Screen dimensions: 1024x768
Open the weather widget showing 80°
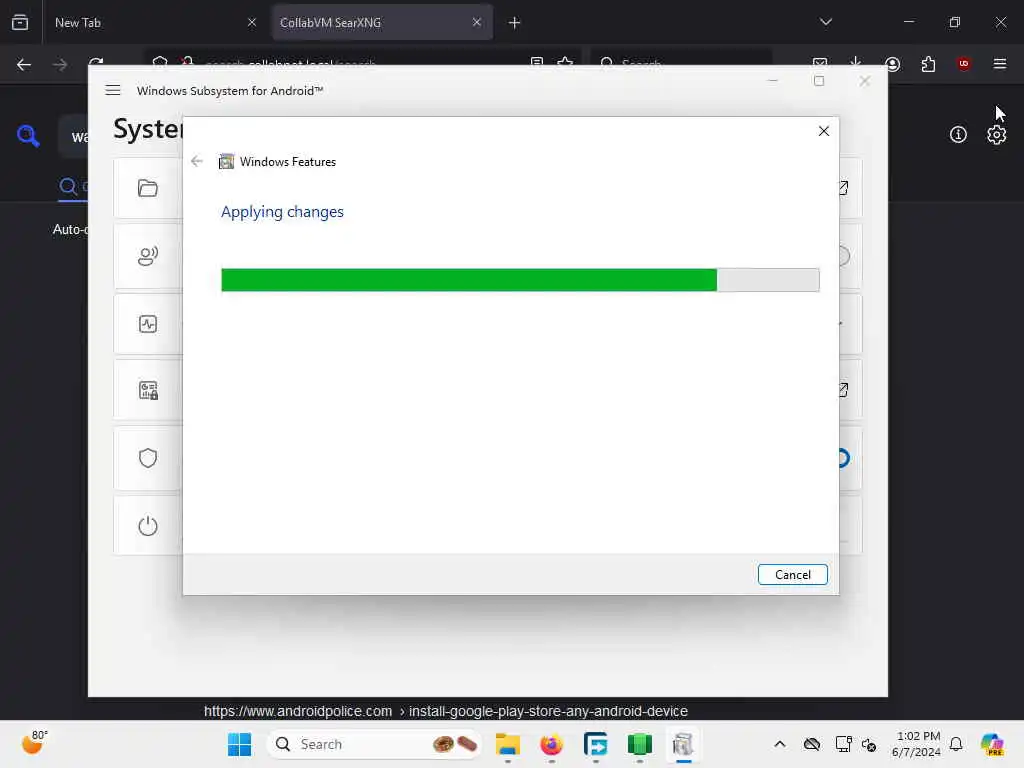pyautogui.click(x=34, y=743)
